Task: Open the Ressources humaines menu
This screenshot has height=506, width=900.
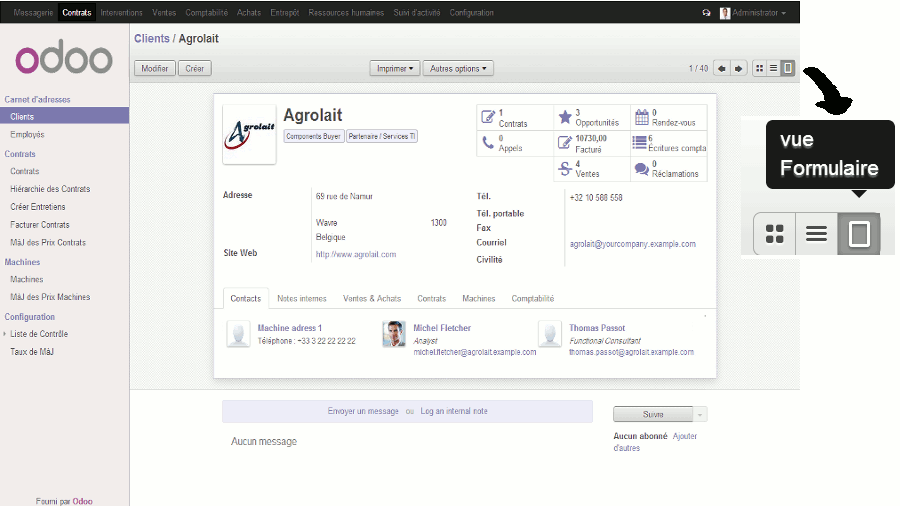Action: click(x=346, y=13)
